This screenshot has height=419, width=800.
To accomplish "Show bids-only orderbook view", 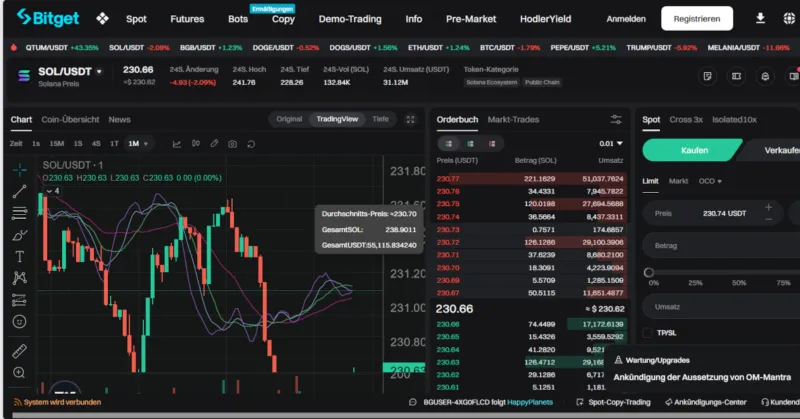I will [x=470, y=144].
